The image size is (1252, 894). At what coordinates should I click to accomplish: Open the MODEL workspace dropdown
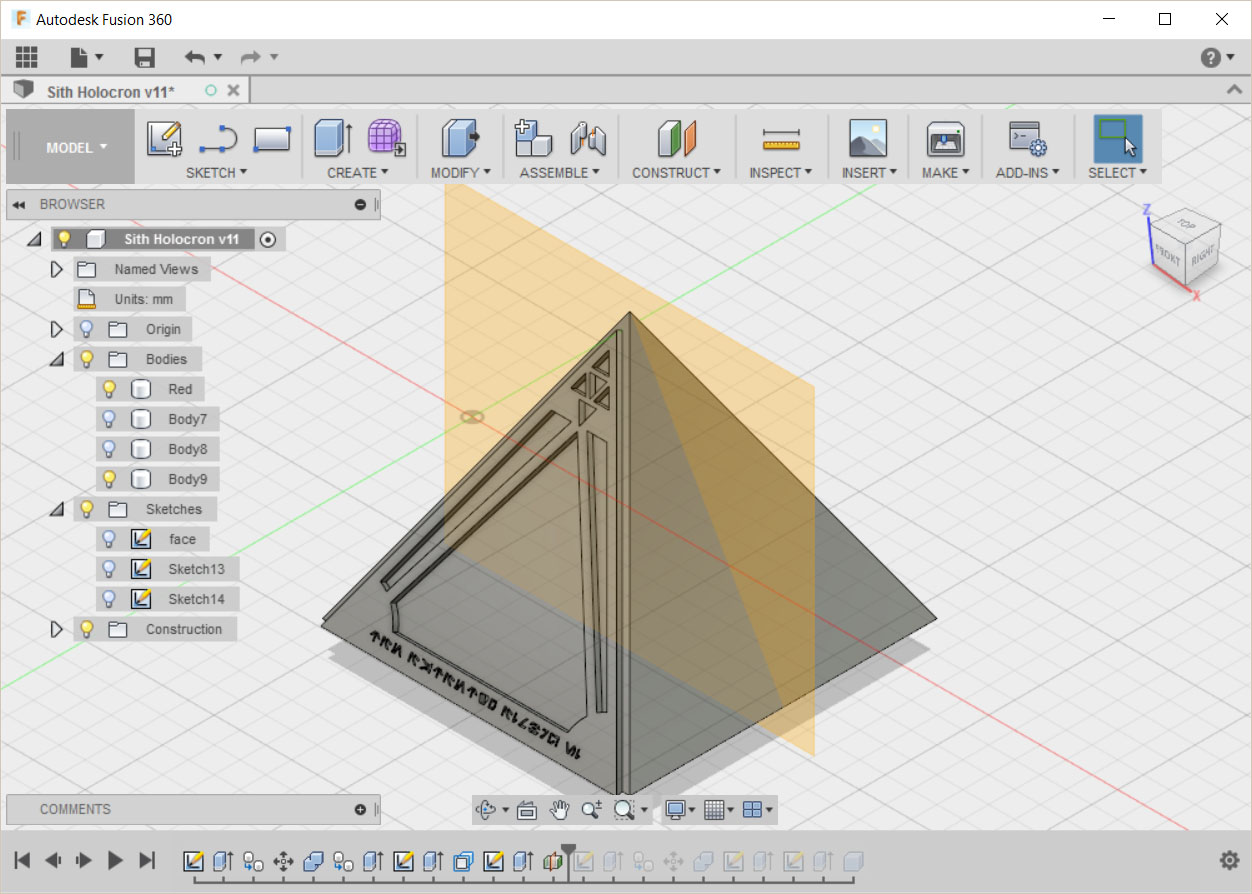(76, 147)
